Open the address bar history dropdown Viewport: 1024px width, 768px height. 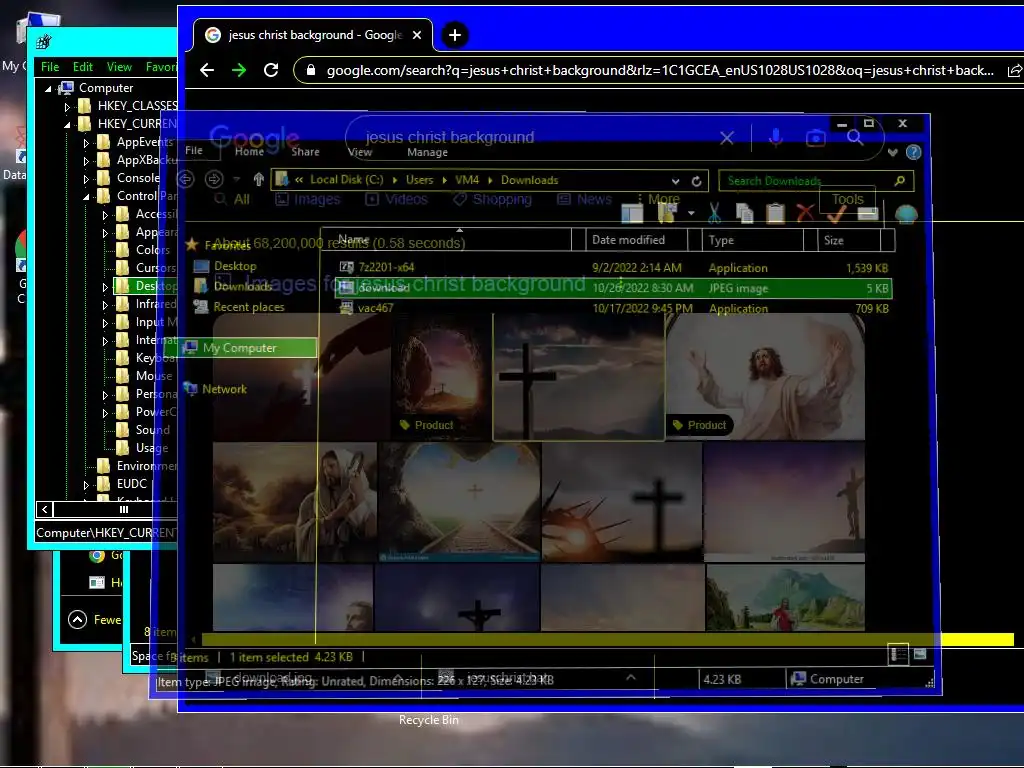pyautogui.click(x=675, y=181)
